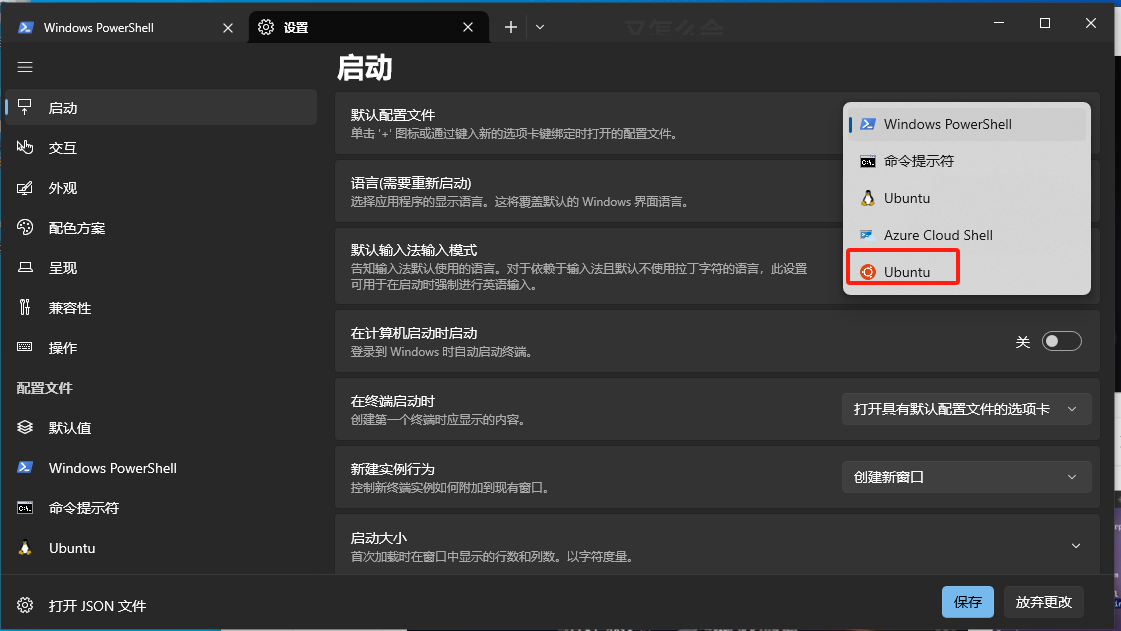This screenshot has width=1121, height=631.
Task: Click the 默认值 layers icon
Action: click(x=25, y=427)
